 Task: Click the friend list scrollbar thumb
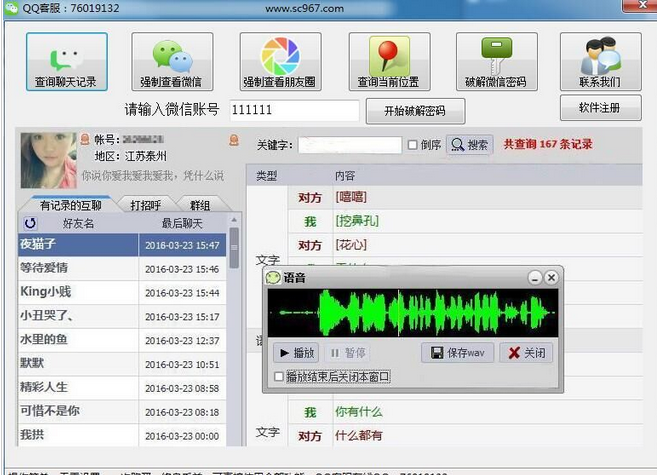[234, 248]
